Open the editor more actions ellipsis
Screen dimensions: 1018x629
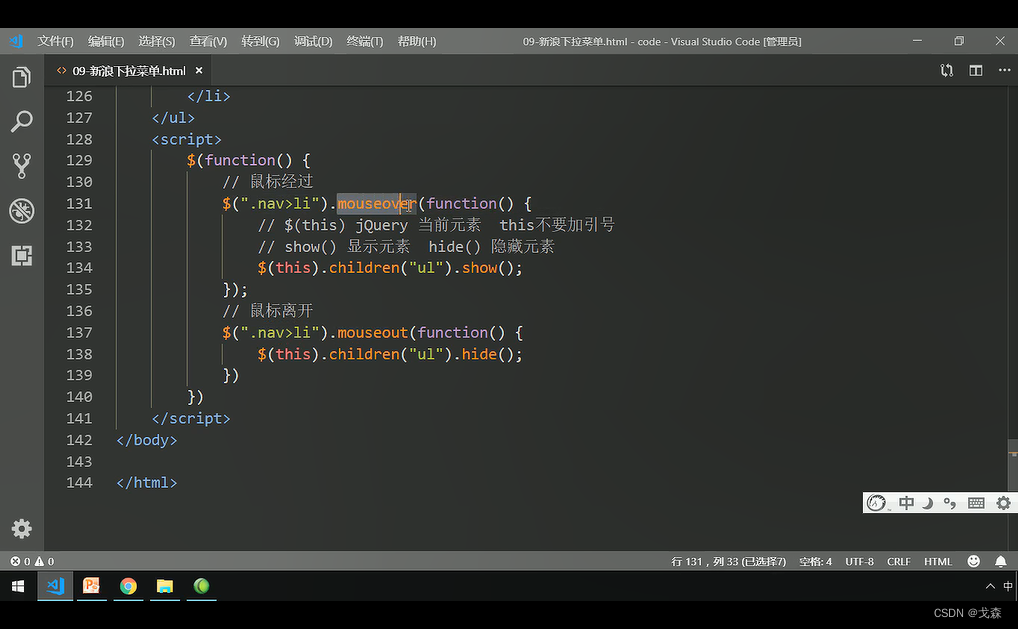click(x=1004, y=70)
